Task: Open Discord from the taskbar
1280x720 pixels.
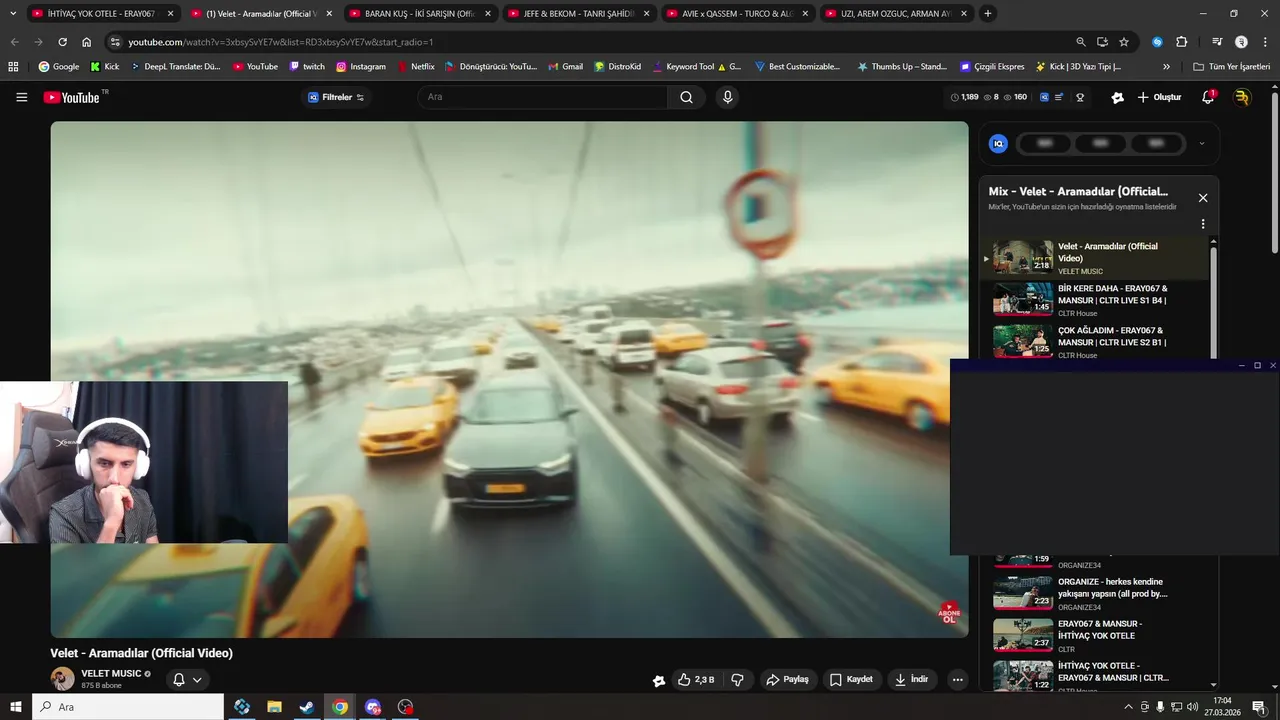Action: pos(373,707)
